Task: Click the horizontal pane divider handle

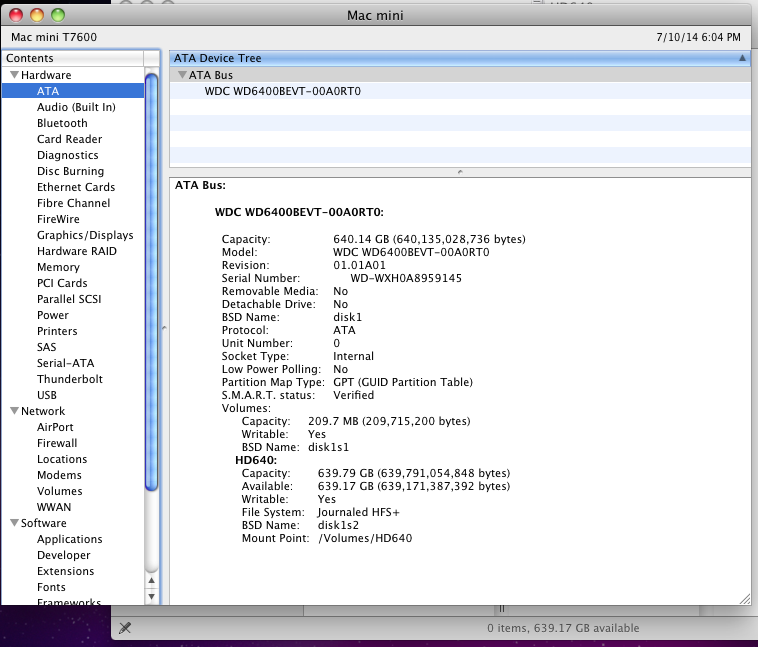Action: coord(459,171)
